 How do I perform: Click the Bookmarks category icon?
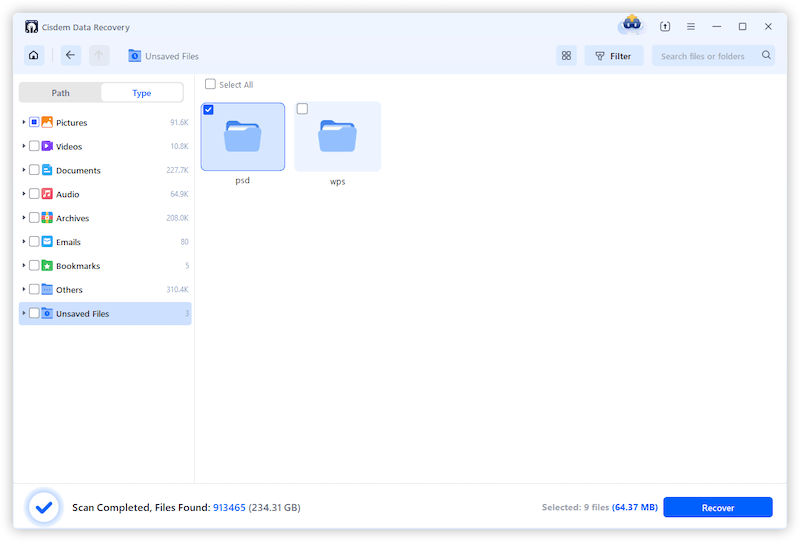point(47,265)
